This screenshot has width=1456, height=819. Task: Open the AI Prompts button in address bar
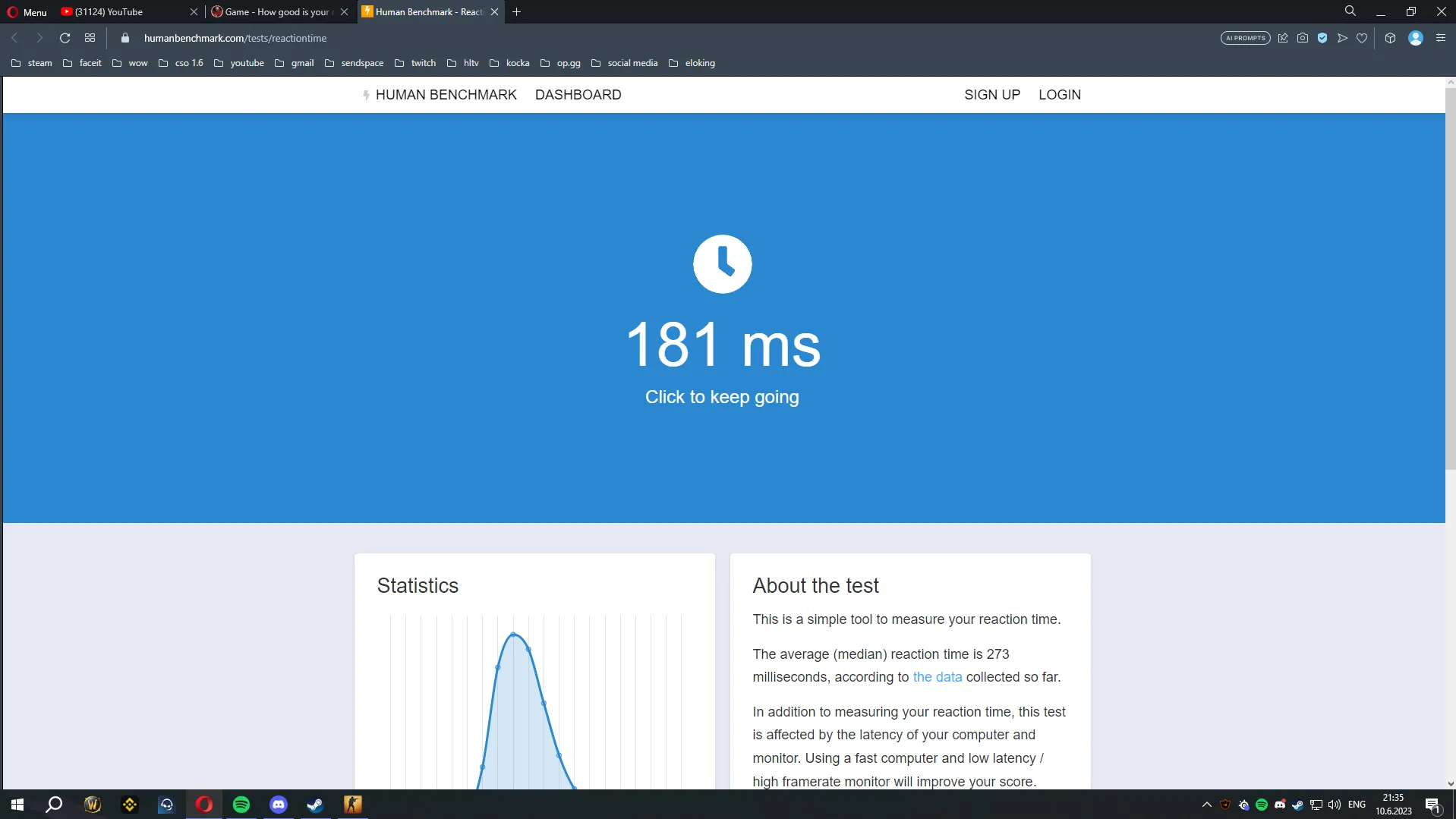tap(1245, 38)
